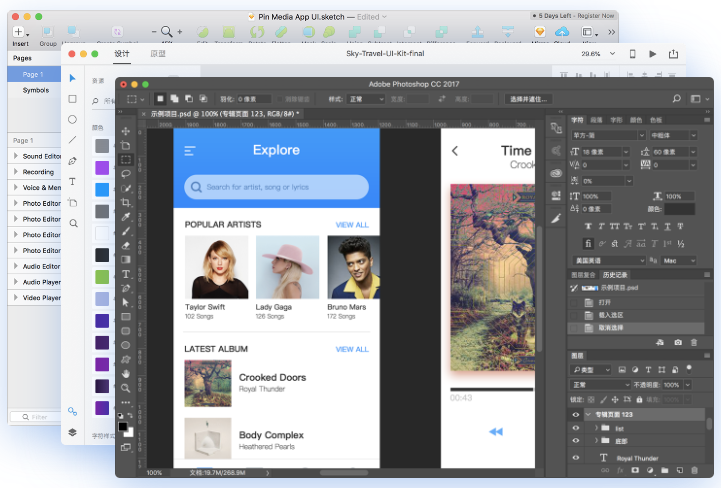This screenshot has height=488, width=721.
Task: Switch to the 原型 tab in Sky-Travel window
Action: [x=158, y=54]
